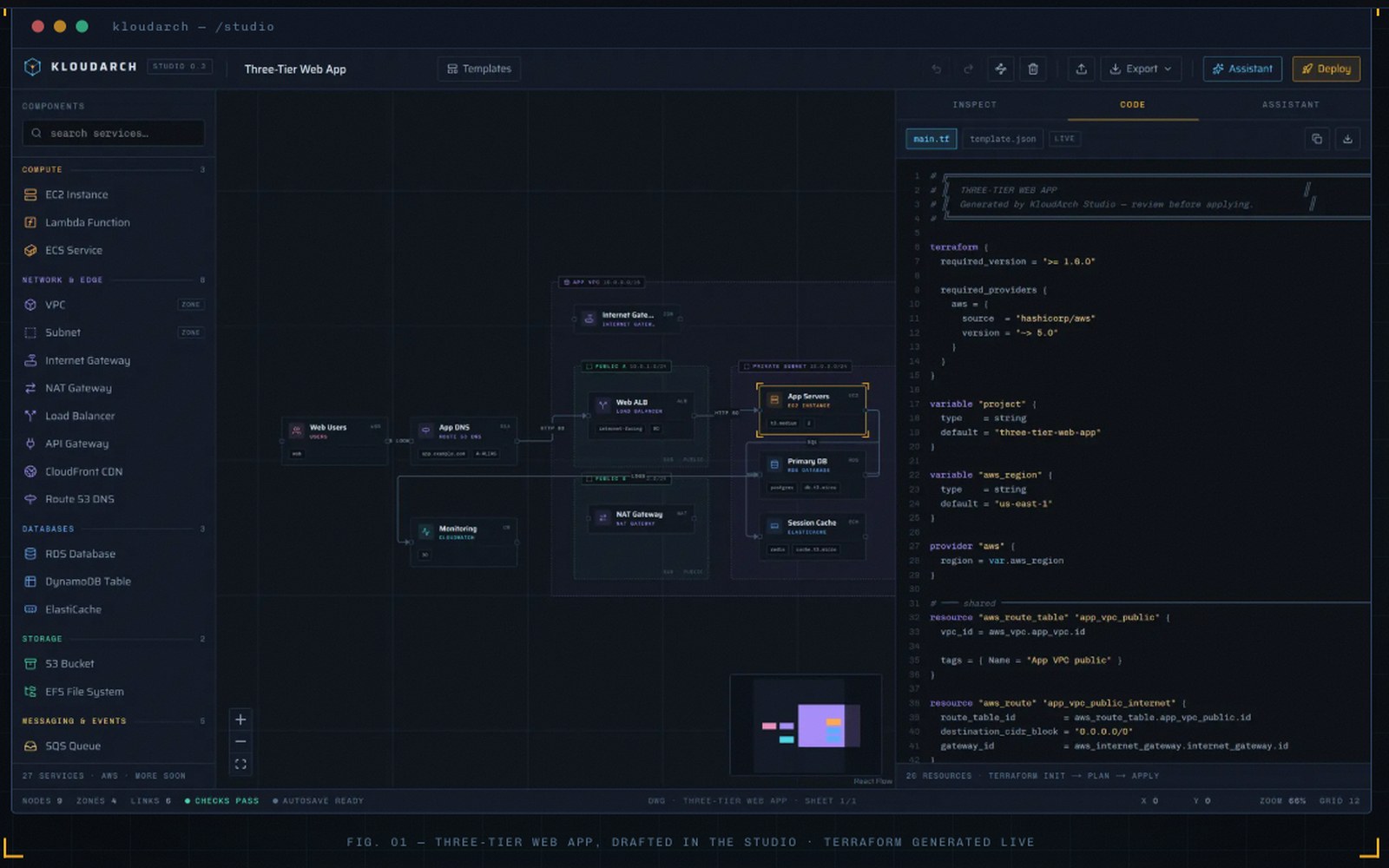Open the Assistant button
Viewport: 1389px width, 868px height.
pyautogui.click(x=1242, y=69)
